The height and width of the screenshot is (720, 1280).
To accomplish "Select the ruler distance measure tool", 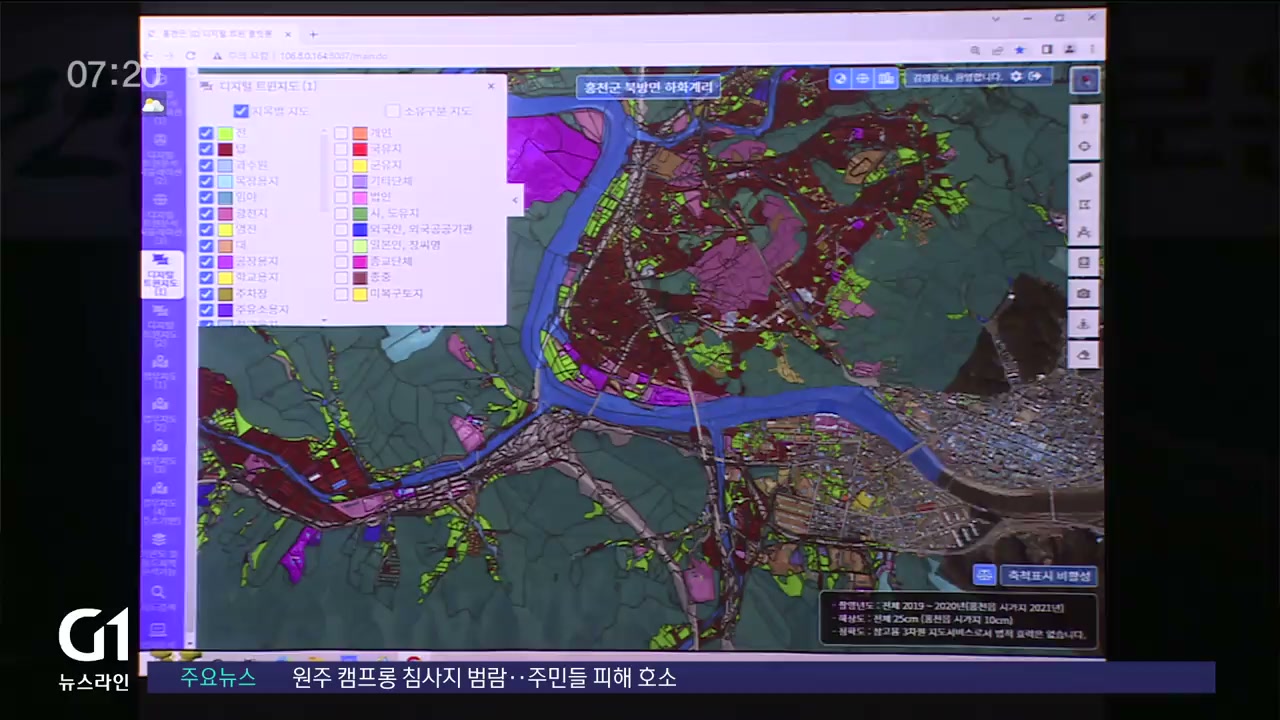I will point(1084,177).
